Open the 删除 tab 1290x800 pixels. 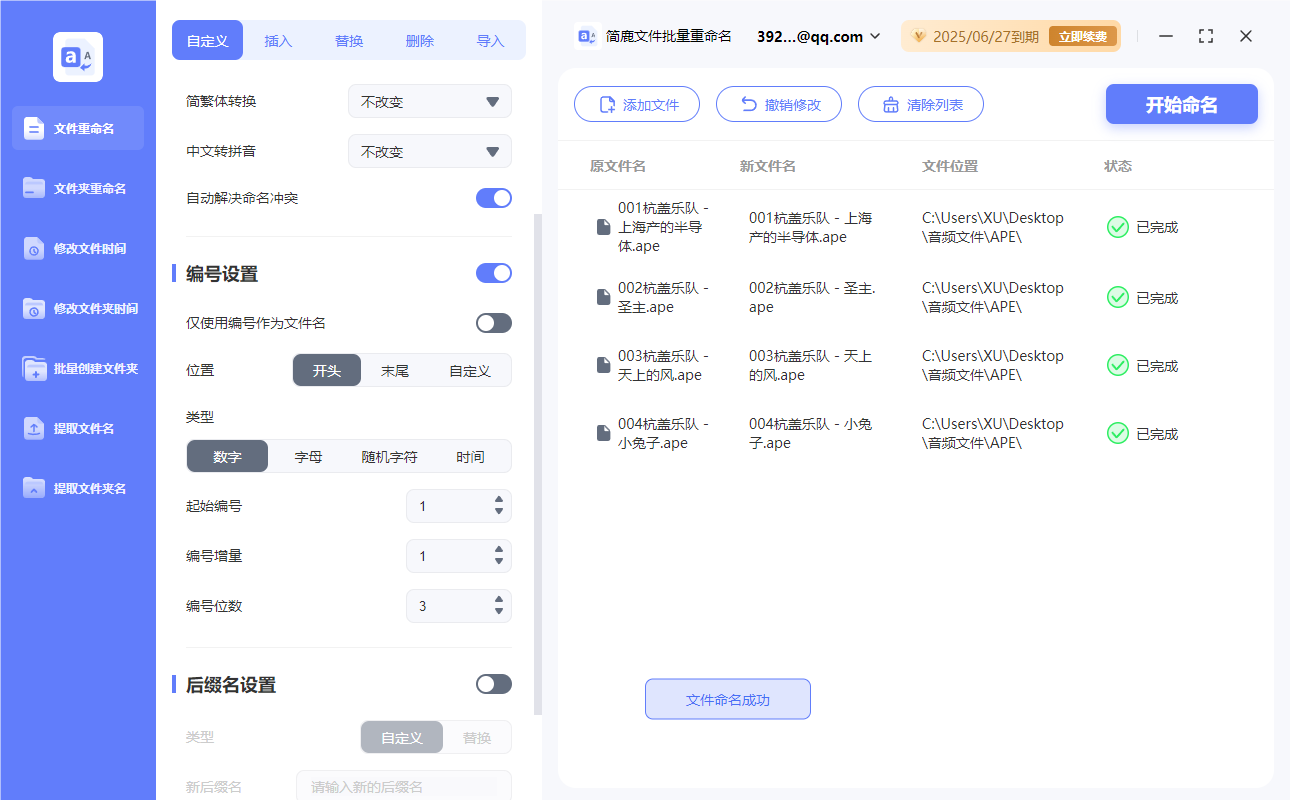(419, 40)
